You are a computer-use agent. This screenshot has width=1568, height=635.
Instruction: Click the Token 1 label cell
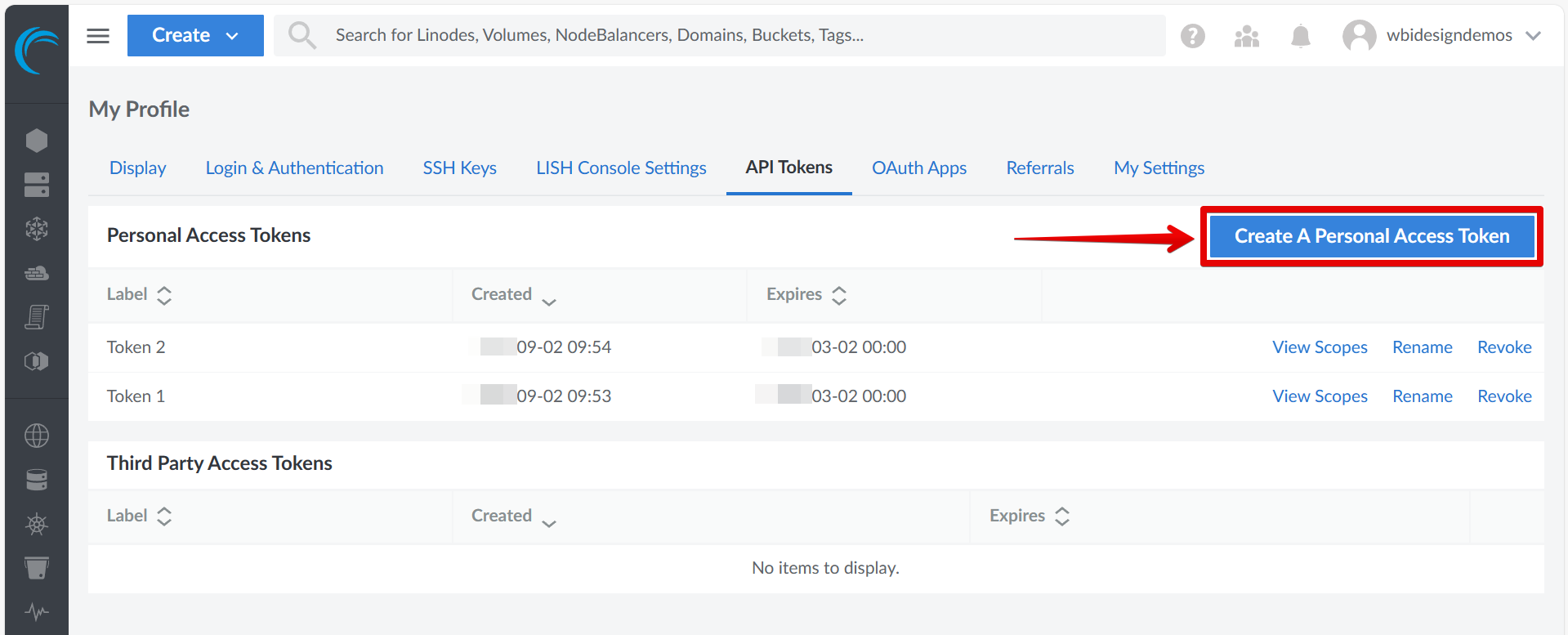[136, 396]
